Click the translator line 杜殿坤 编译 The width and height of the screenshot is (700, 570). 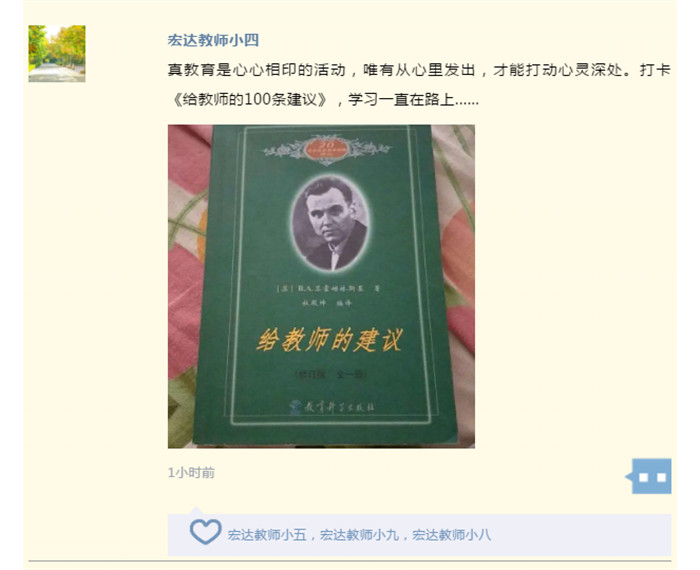[327, 303]
